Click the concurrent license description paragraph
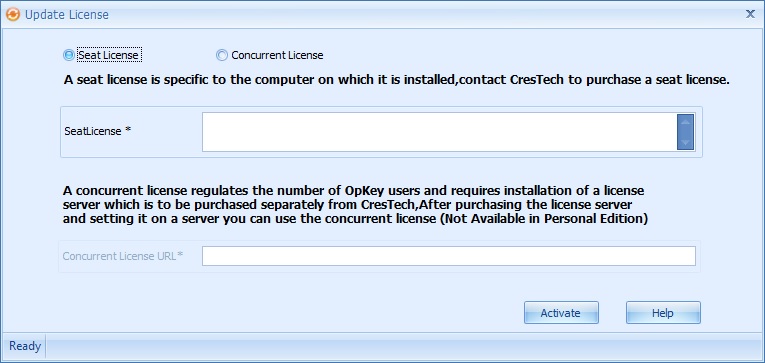The image size is (765, 363). [355, 204]
